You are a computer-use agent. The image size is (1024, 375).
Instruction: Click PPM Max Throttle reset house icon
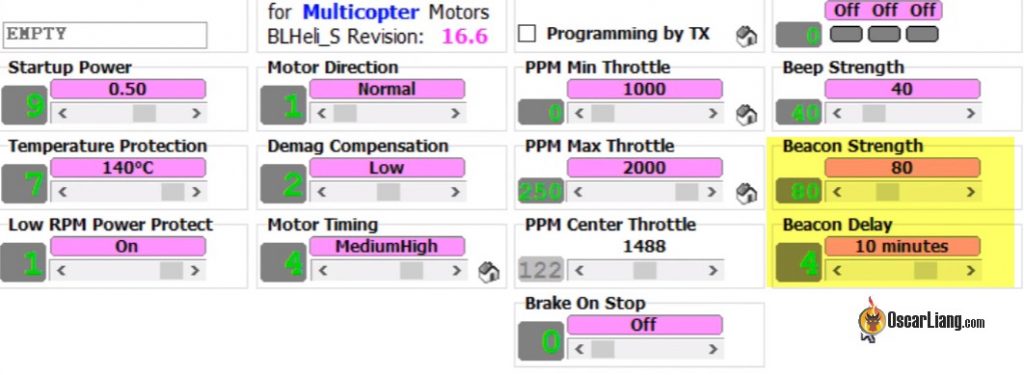746,193
